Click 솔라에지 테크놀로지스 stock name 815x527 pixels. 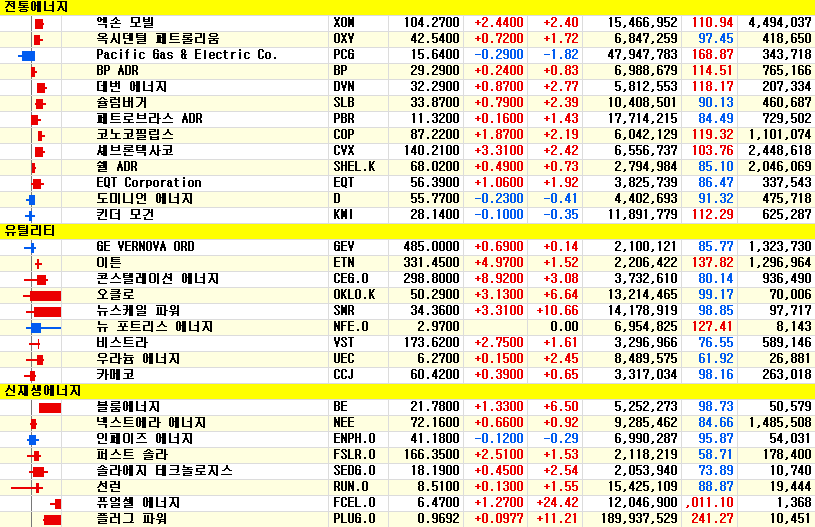click(164, 471)
